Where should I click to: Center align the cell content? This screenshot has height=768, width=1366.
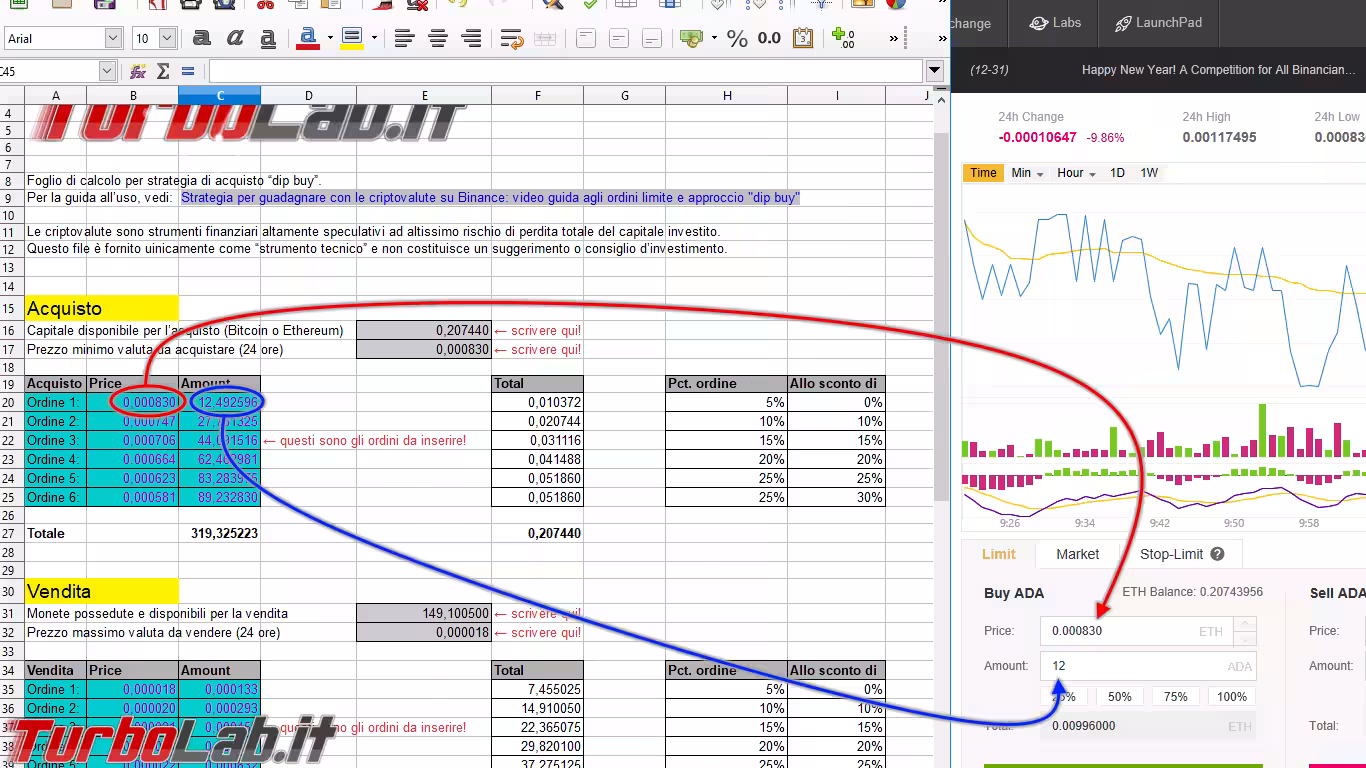point(438,39)
